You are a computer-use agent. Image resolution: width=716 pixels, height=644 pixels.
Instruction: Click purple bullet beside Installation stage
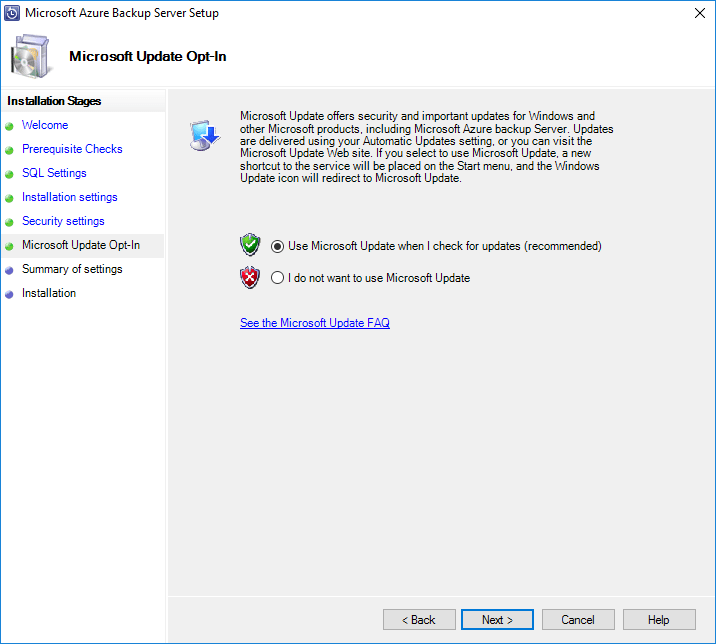pyautogui.click(x=9, y=295)
